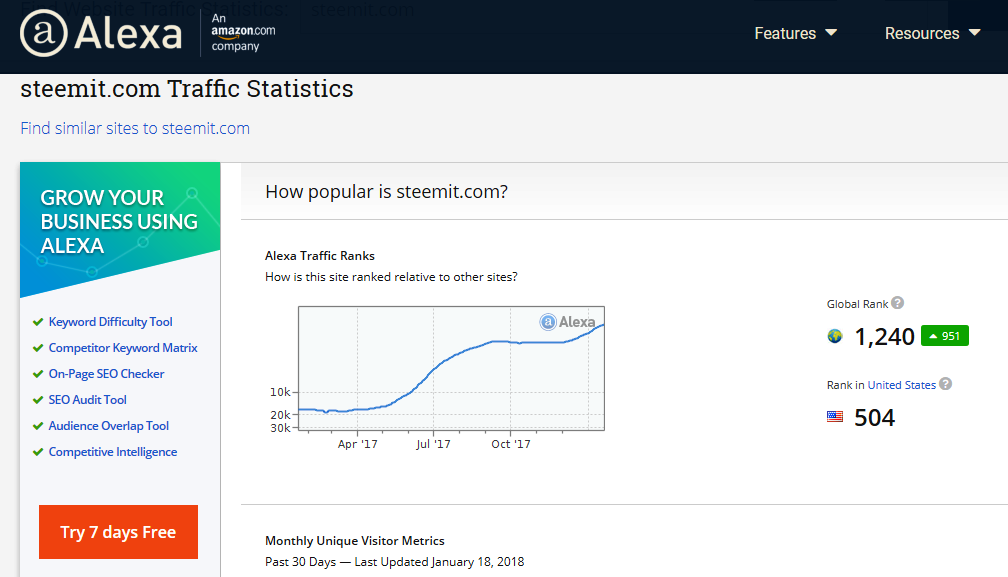Click the Alexa logo in header
The image size is (1008, 577).
[x=100, y=33]
